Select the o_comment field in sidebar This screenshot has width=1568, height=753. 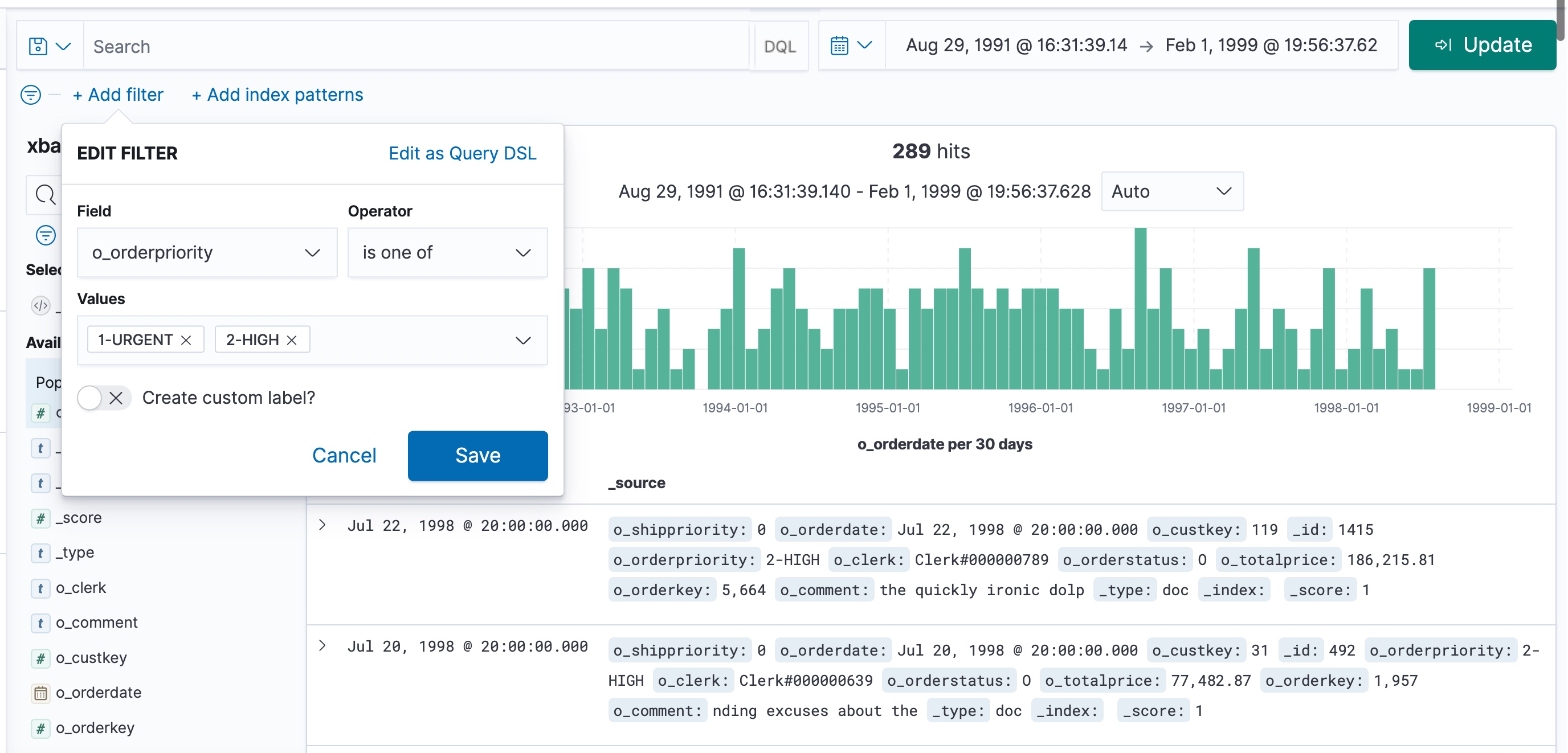(x=97, y=623)
